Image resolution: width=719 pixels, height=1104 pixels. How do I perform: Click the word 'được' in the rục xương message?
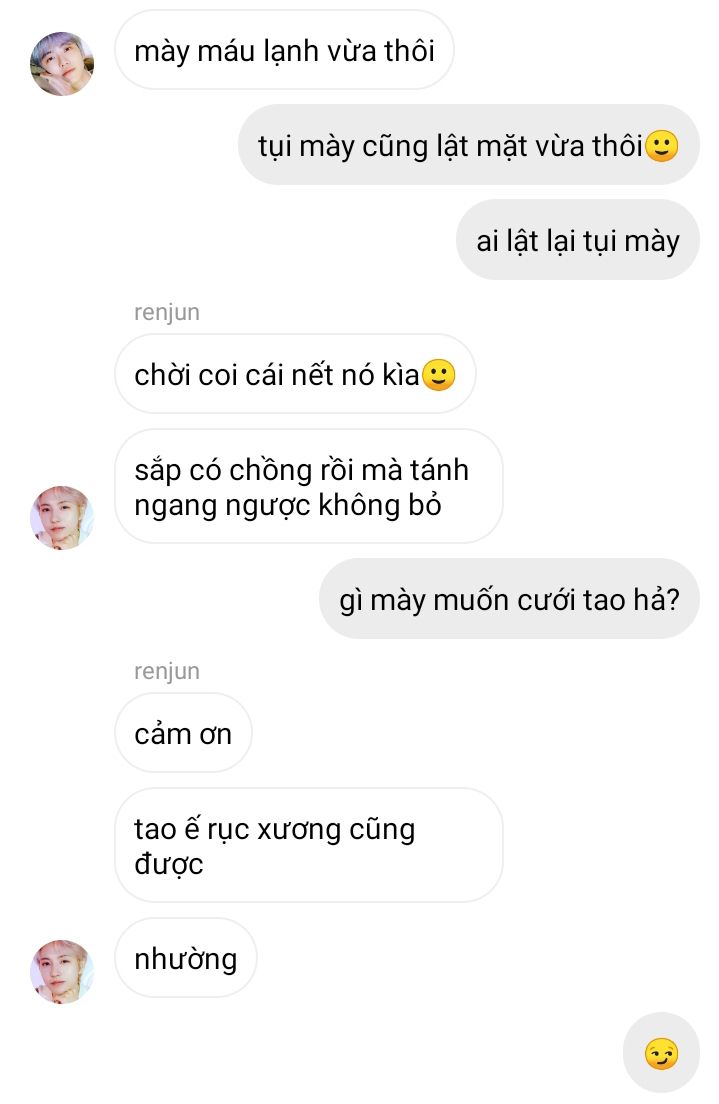pyautogui.click(x=168, y=865)
